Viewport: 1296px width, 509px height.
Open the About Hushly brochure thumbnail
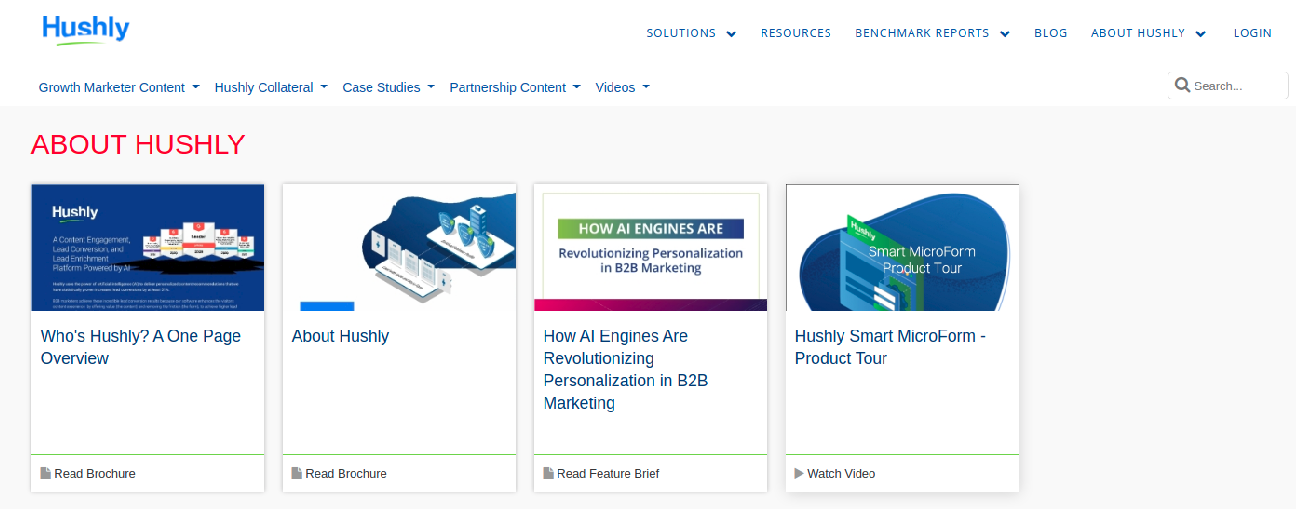click(x=399, y=247)
